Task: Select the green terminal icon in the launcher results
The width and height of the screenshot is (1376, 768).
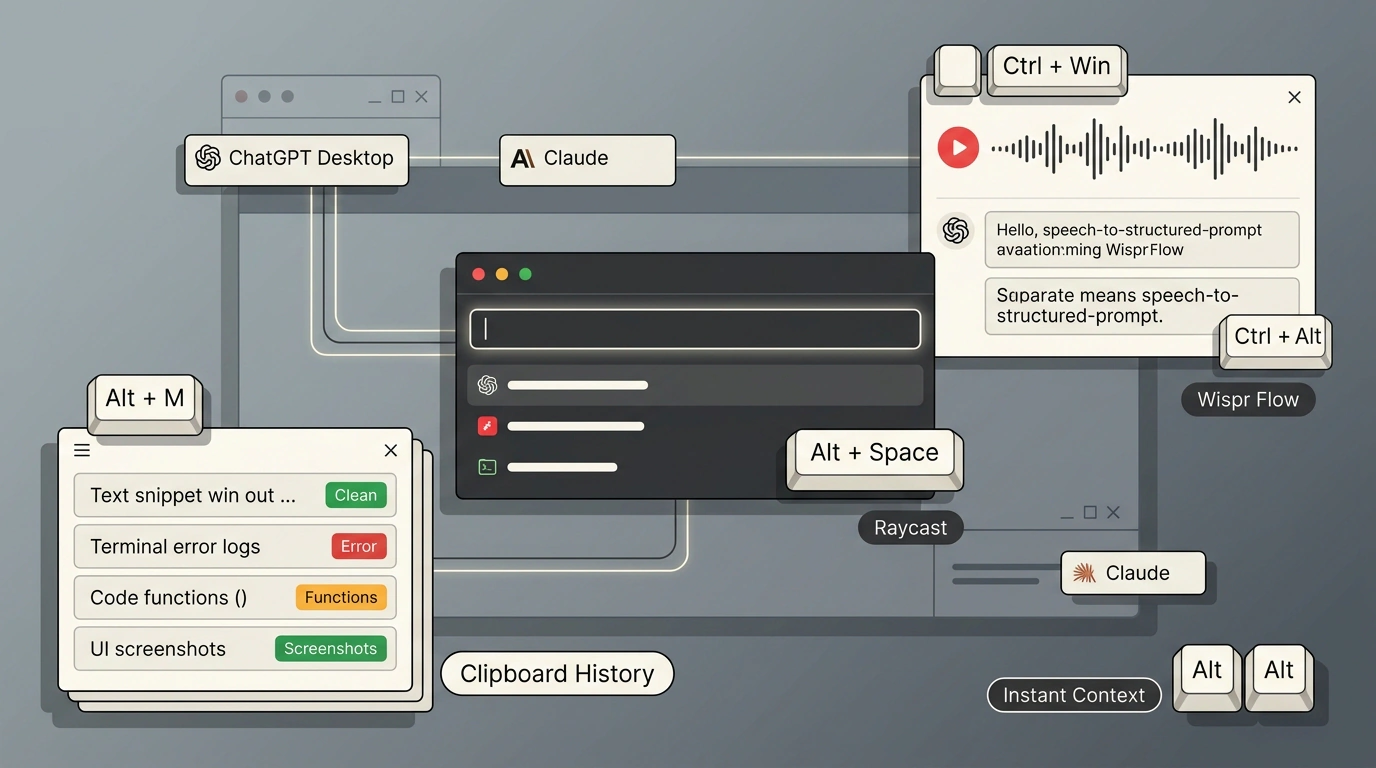Action: click(x=488, y=467)
